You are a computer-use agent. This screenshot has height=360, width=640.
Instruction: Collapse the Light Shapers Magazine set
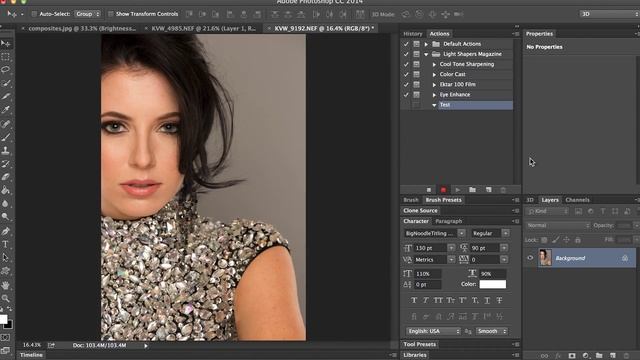click(x=426, y=54)
